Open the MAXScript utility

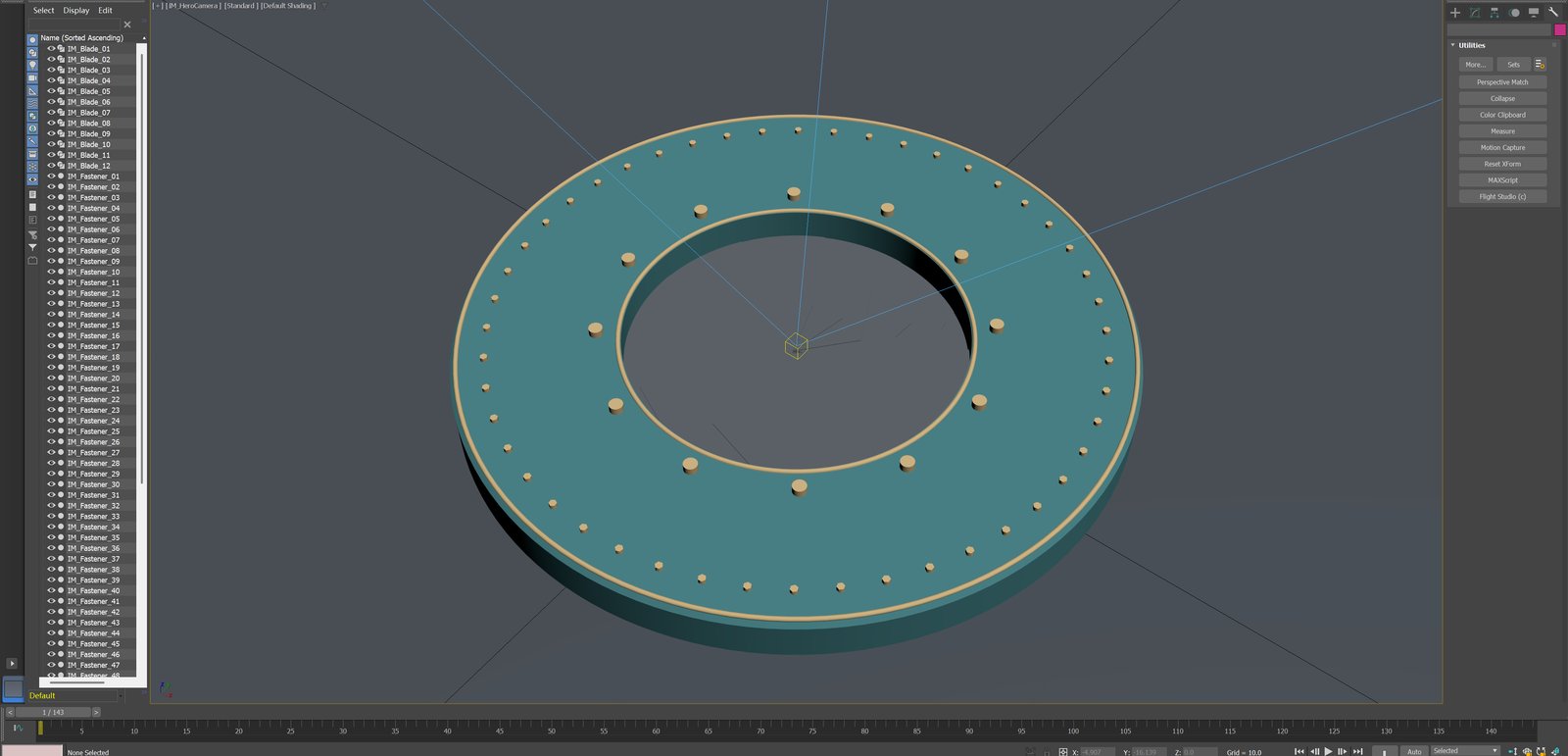pyautogui.click(x=1502, y=180)
